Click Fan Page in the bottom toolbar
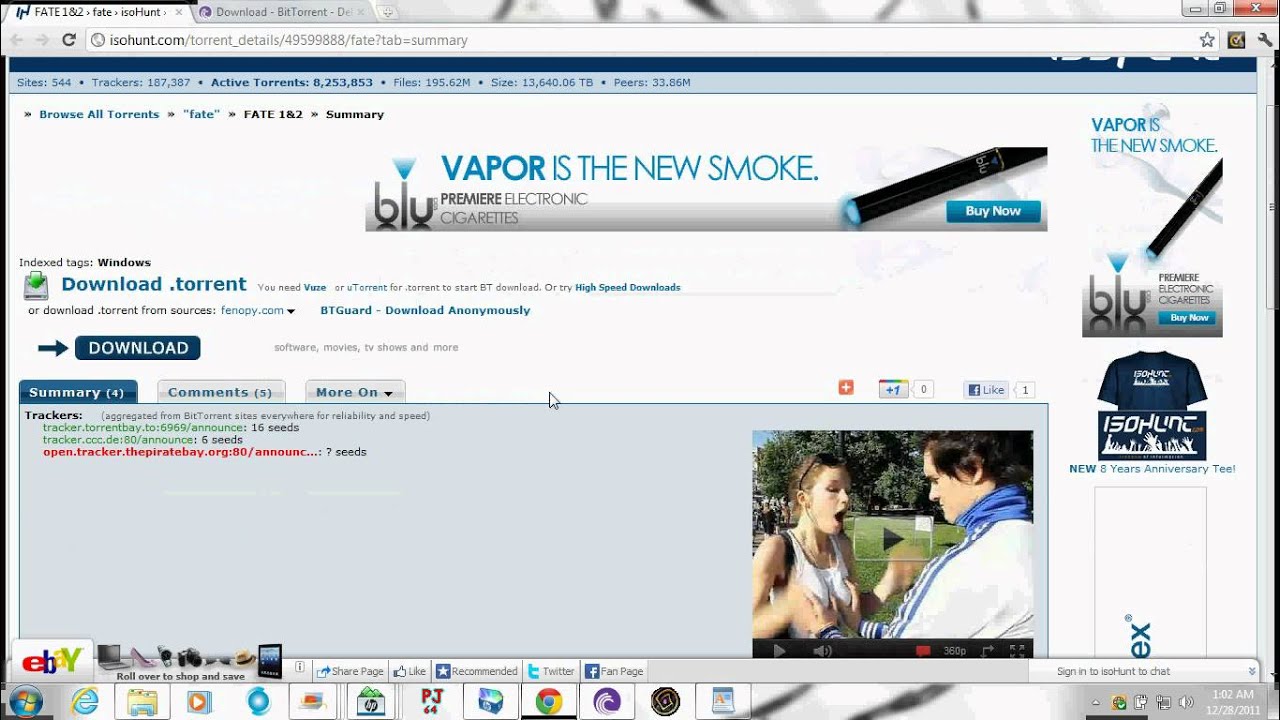Image resolution: width=1280 pixels, height=720 pixels. click(x=614, y=671)
